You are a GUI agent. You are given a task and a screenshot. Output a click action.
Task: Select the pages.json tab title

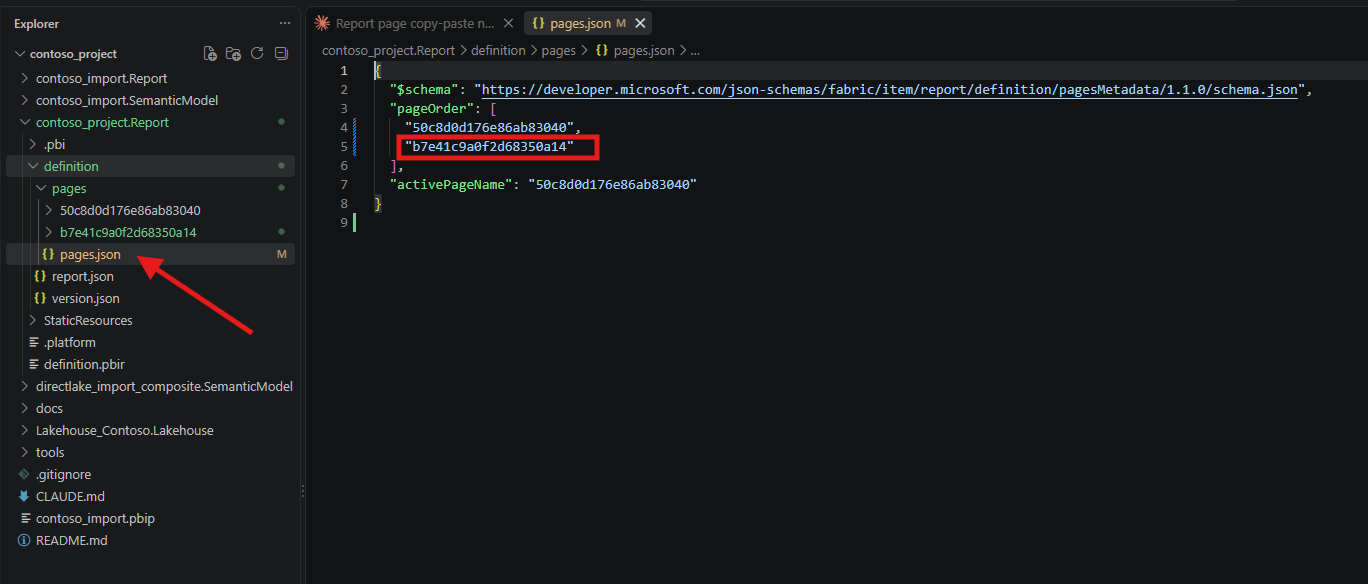click(580, 23)
